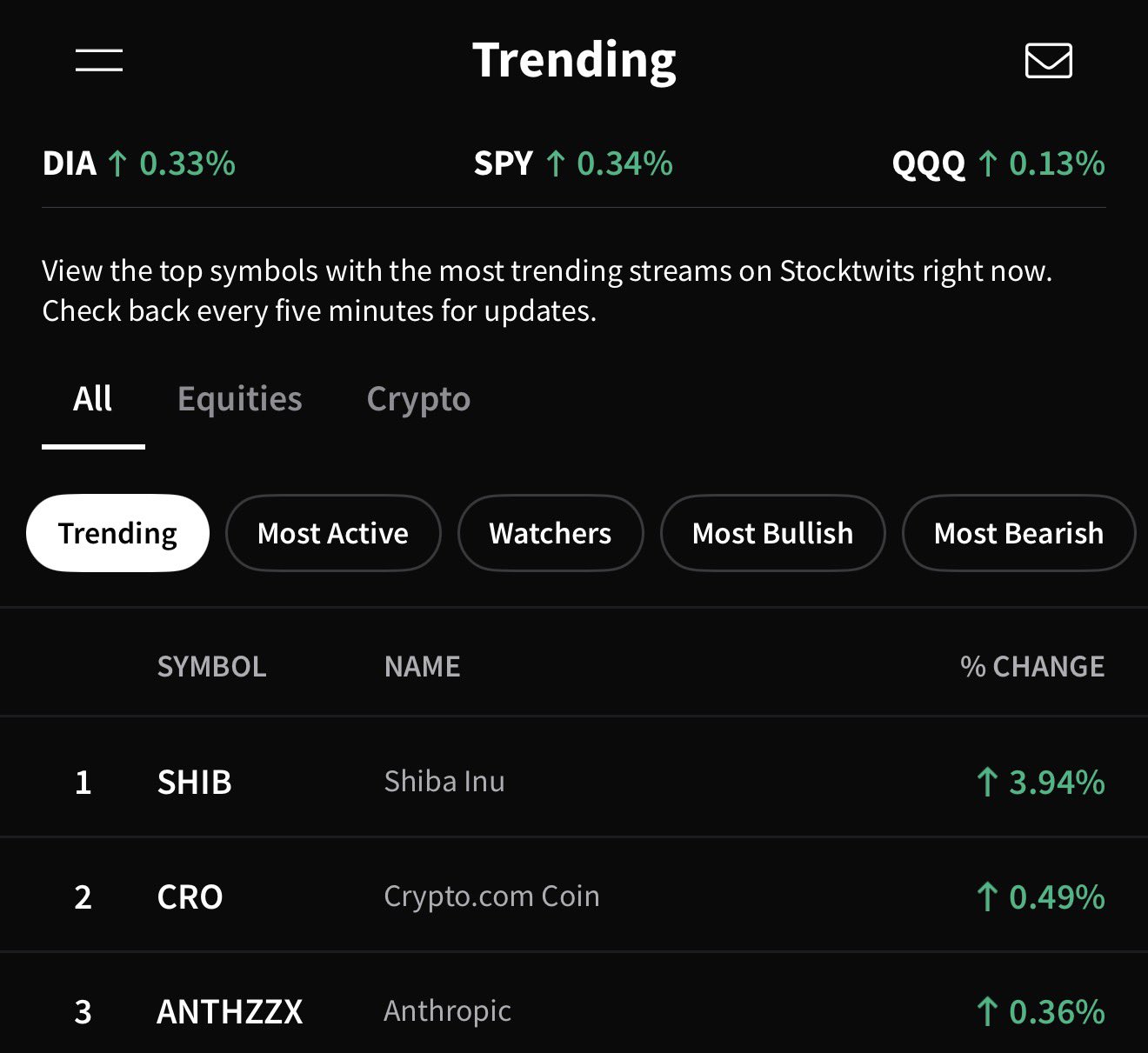This screenshot has width=1148, height=1053.
Task: Select the Most Bullish filter
Action: click(773, 533)
